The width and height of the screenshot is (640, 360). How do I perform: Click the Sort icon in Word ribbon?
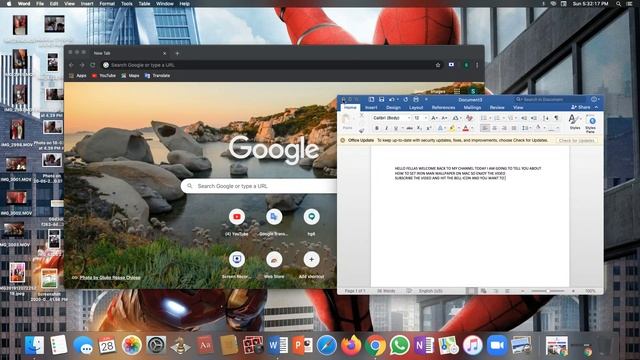546,118
